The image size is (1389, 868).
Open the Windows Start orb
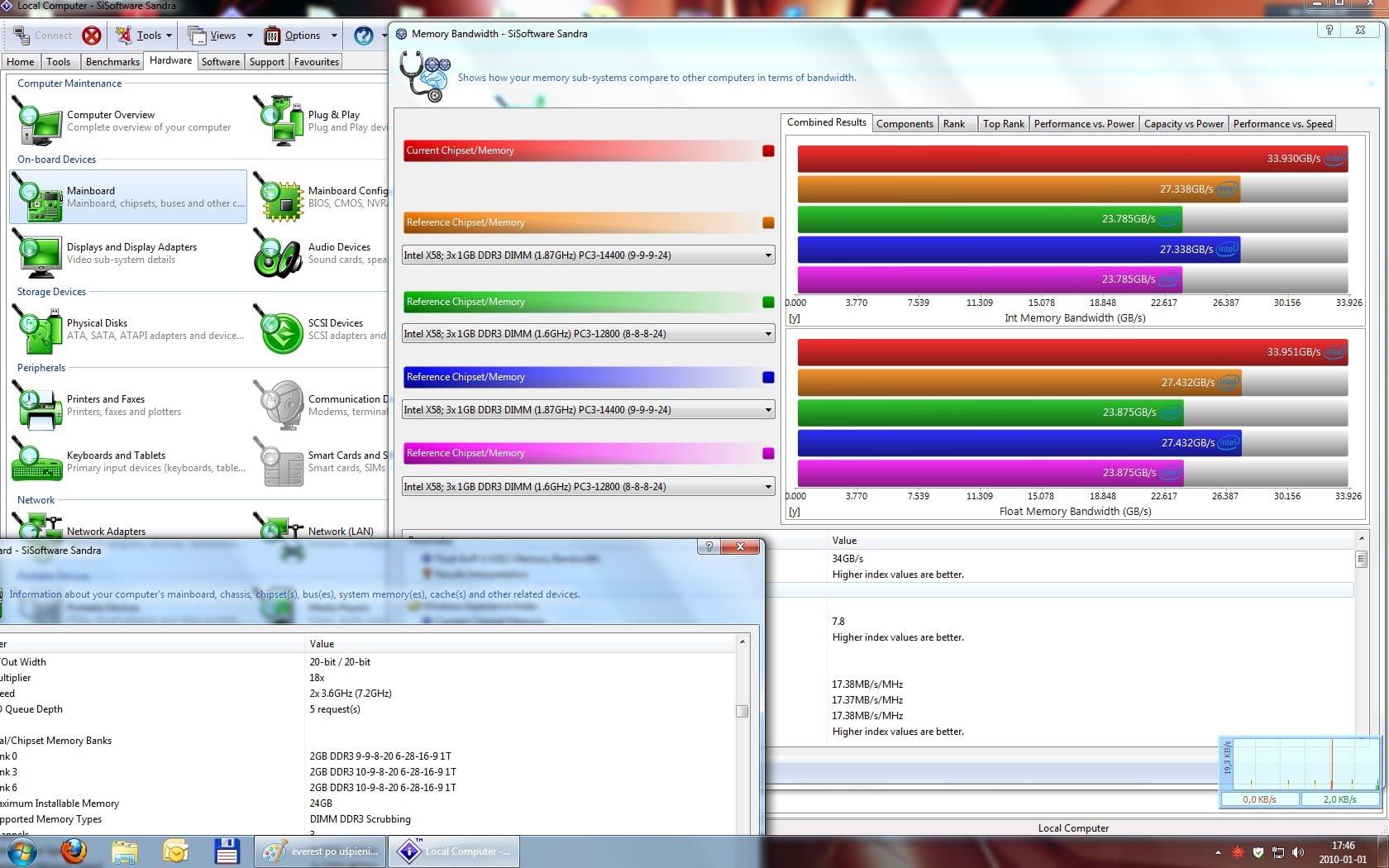click(22, 851)
